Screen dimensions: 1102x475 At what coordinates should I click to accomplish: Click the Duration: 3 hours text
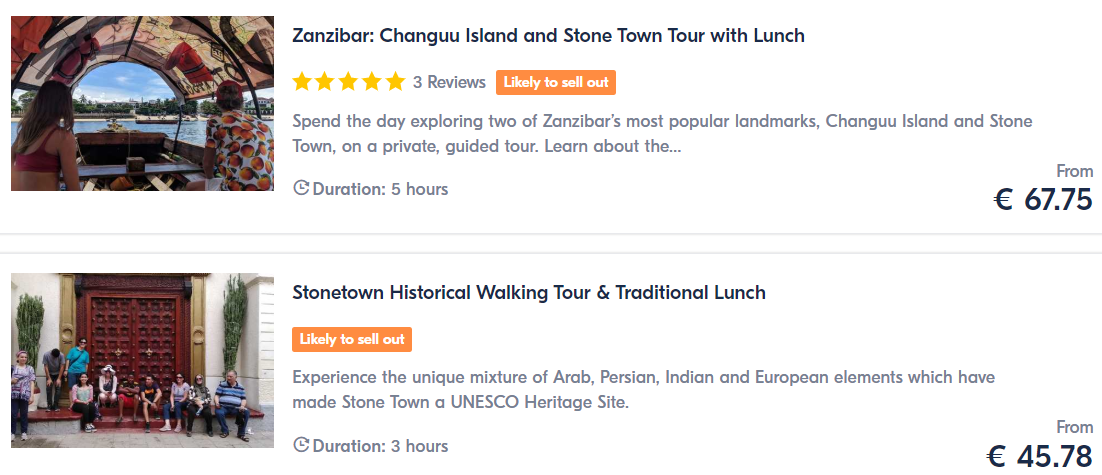380,446
